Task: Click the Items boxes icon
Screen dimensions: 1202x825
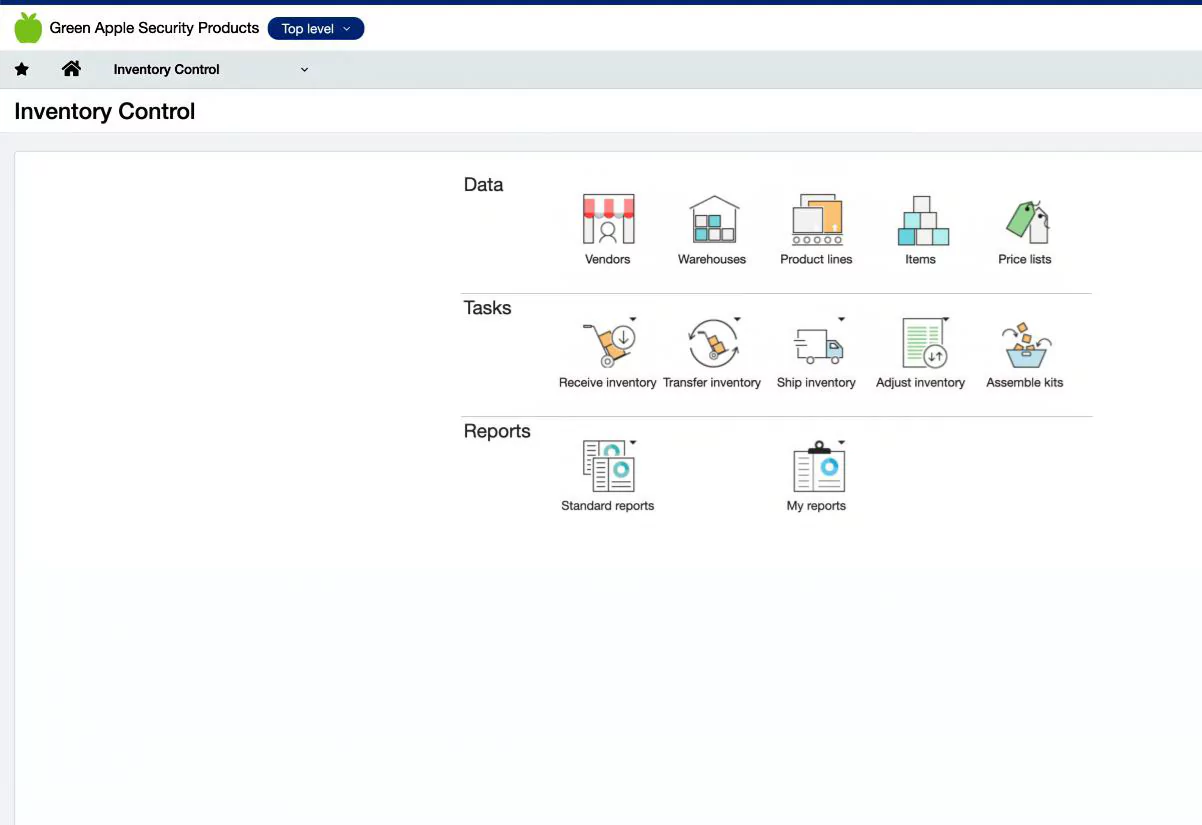Action: click(921, 220)
